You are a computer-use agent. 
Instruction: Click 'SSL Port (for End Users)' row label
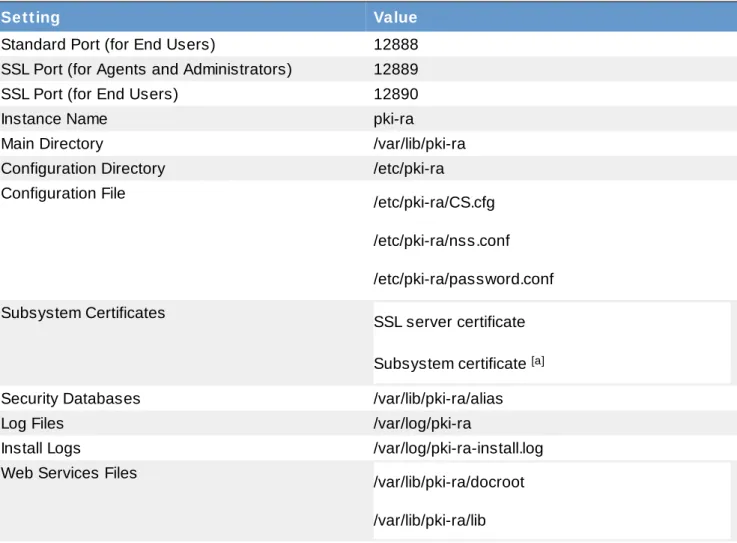(89, 94)
